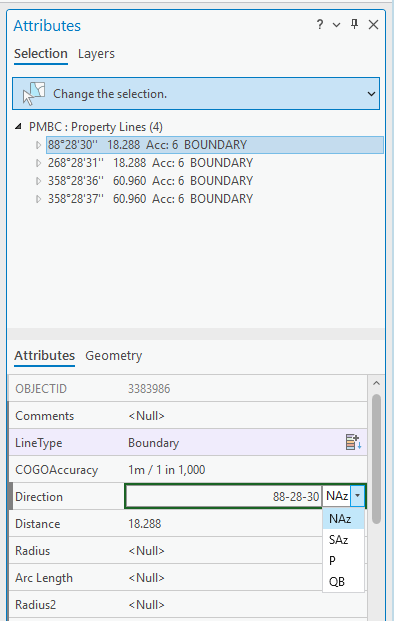This screenshot has height=621, width=394.
Task: Switch to the Layers tab
Action: (96, 54)
